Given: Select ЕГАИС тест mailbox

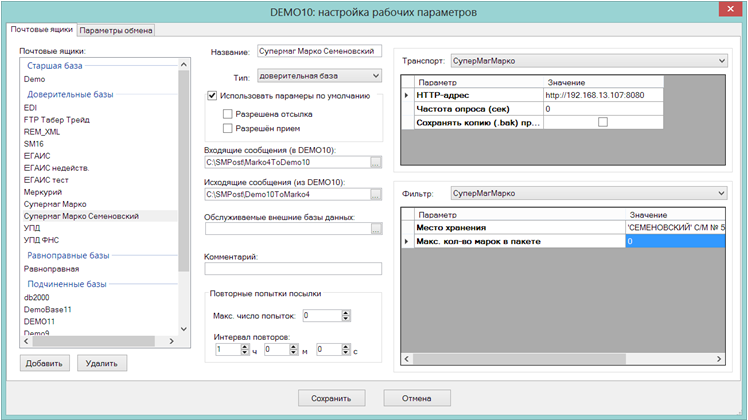Looking at the screenshot, I should coord(46,180).
